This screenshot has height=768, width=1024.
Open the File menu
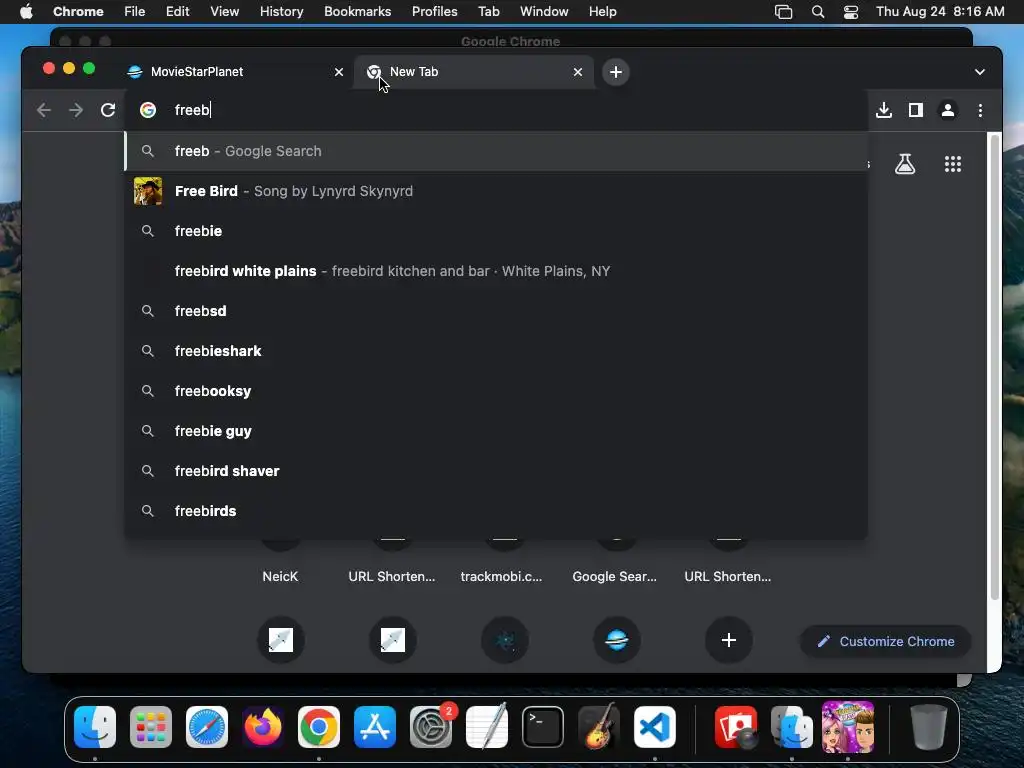pos(135,12)
